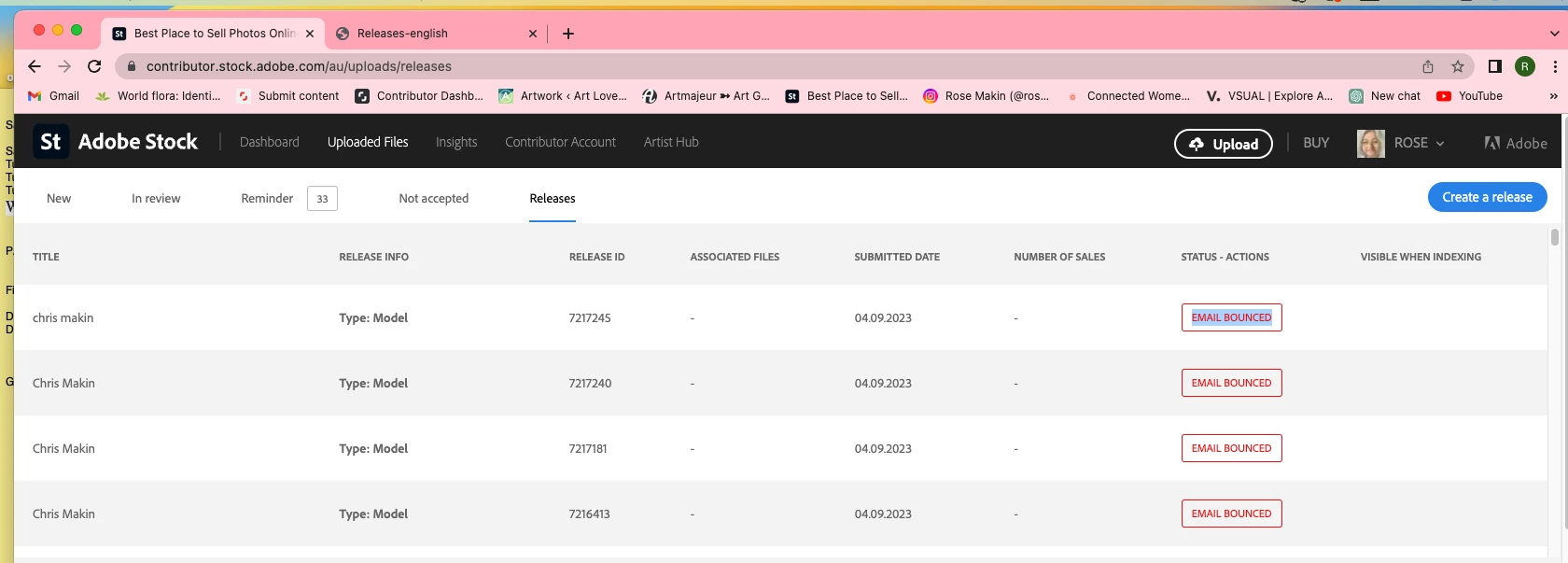This screenshot has width=1568, height=563.
Task: Open the Best Place to Sell... bookmark
Action: (x=847, y=96)
